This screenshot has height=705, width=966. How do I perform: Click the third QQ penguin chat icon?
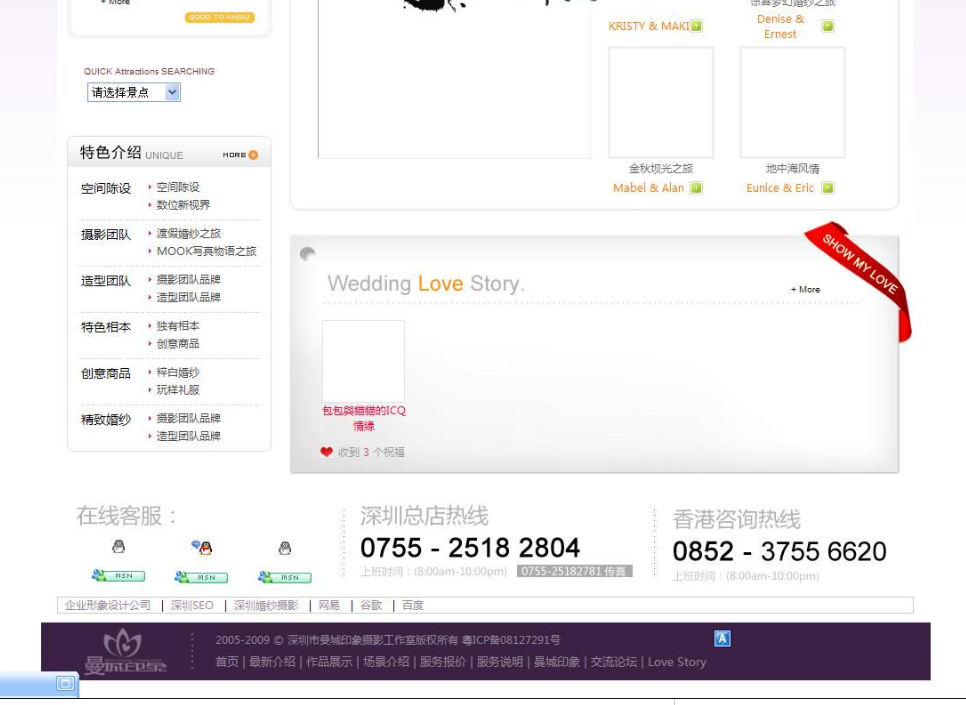pyautogui.click(x=285, y=547)
